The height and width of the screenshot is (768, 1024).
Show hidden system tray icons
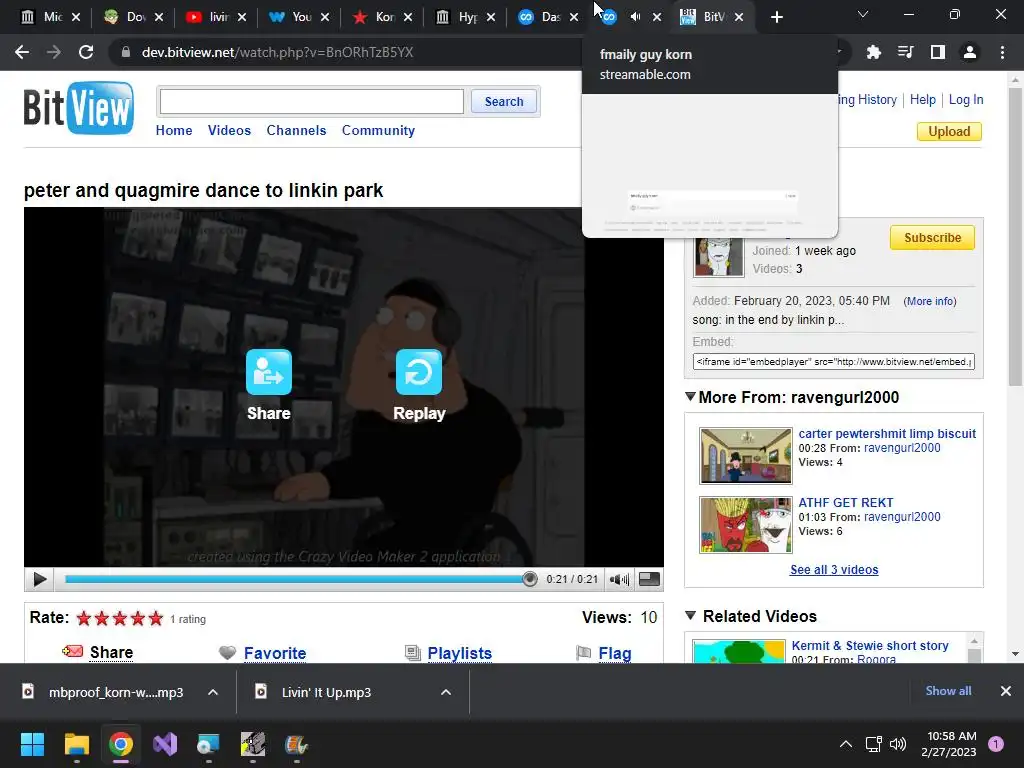pyautogui.click(x=846, y=744)
